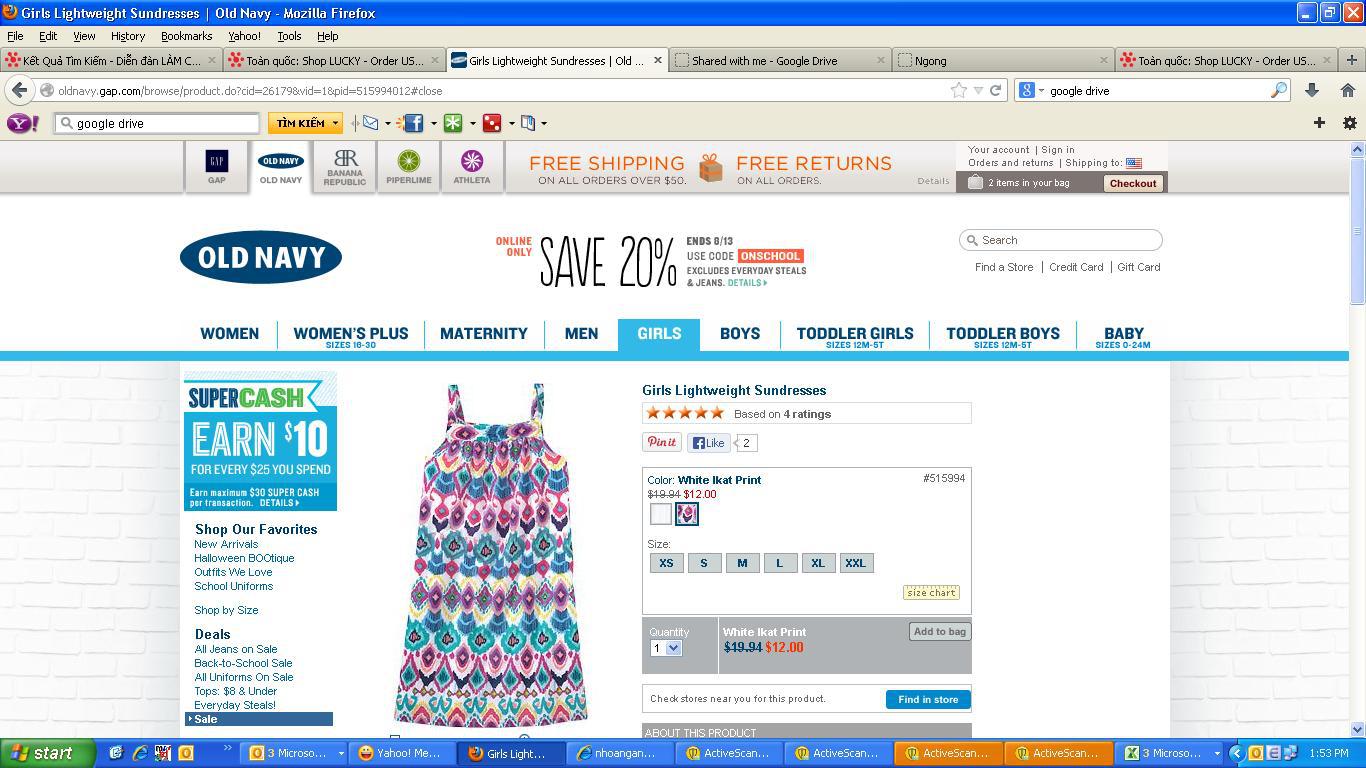Open the History menu
The image size is (1366, 768).
point(128,35)
